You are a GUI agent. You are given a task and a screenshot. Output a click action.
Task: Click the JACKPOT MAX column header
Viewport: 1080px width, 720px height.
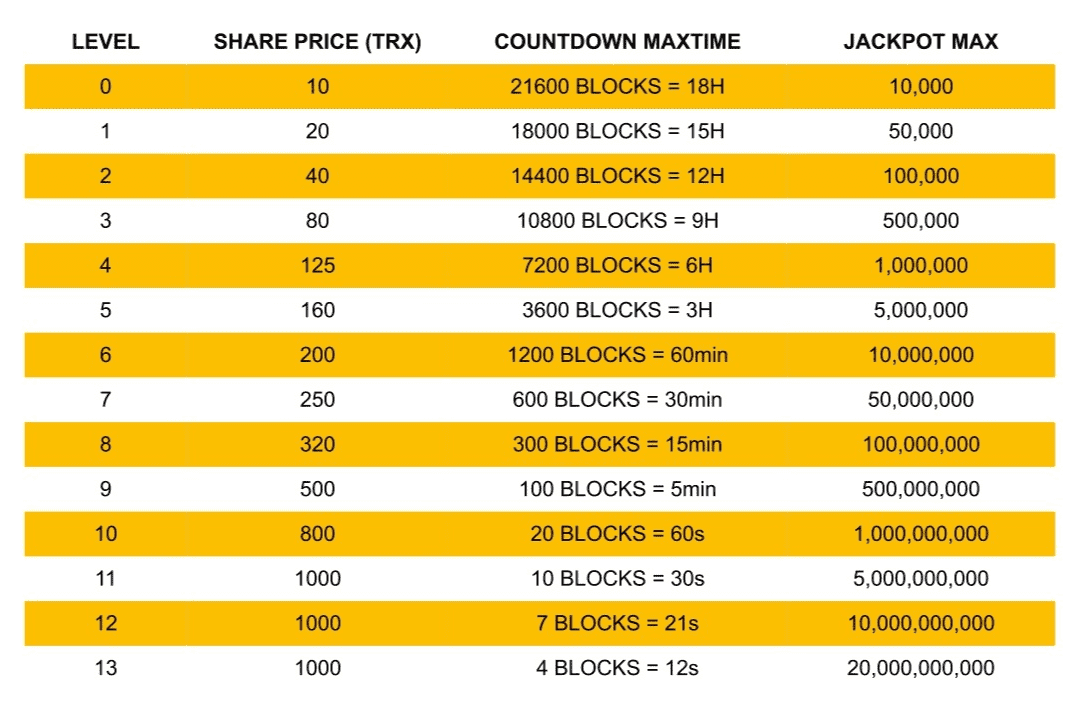pos(920,42)
